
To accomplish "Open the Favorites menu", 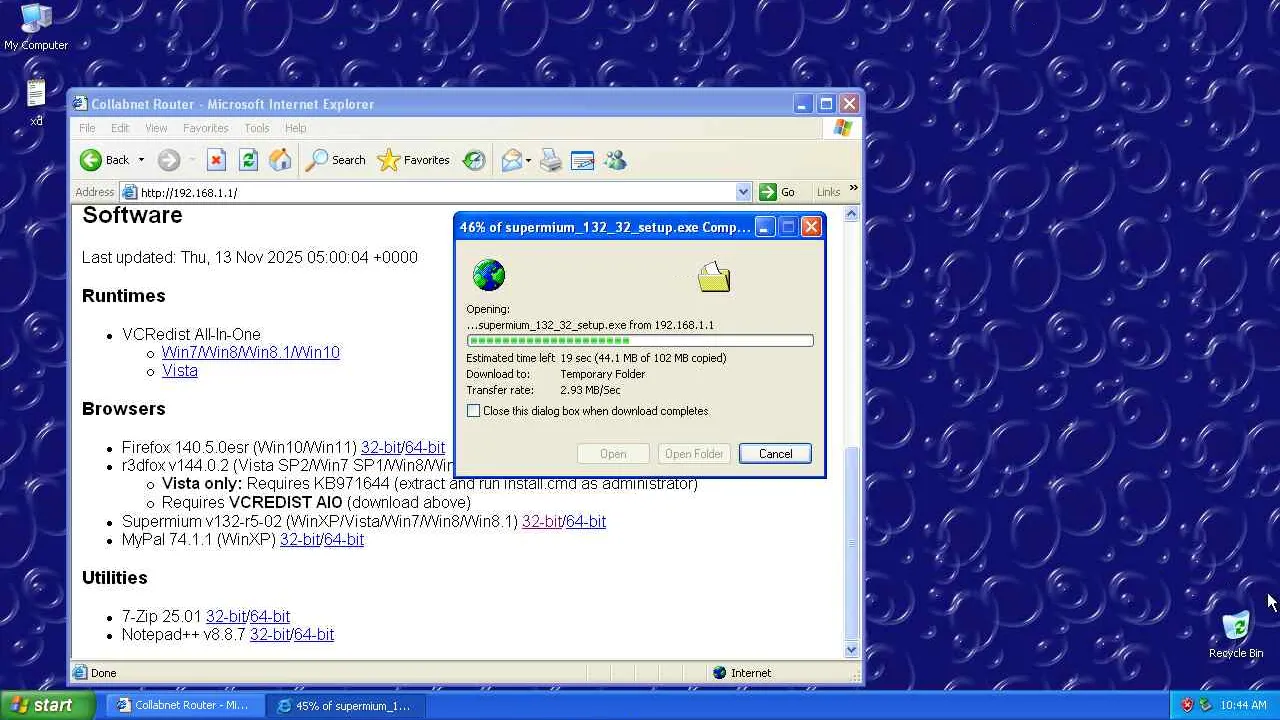I will [205, 128].
